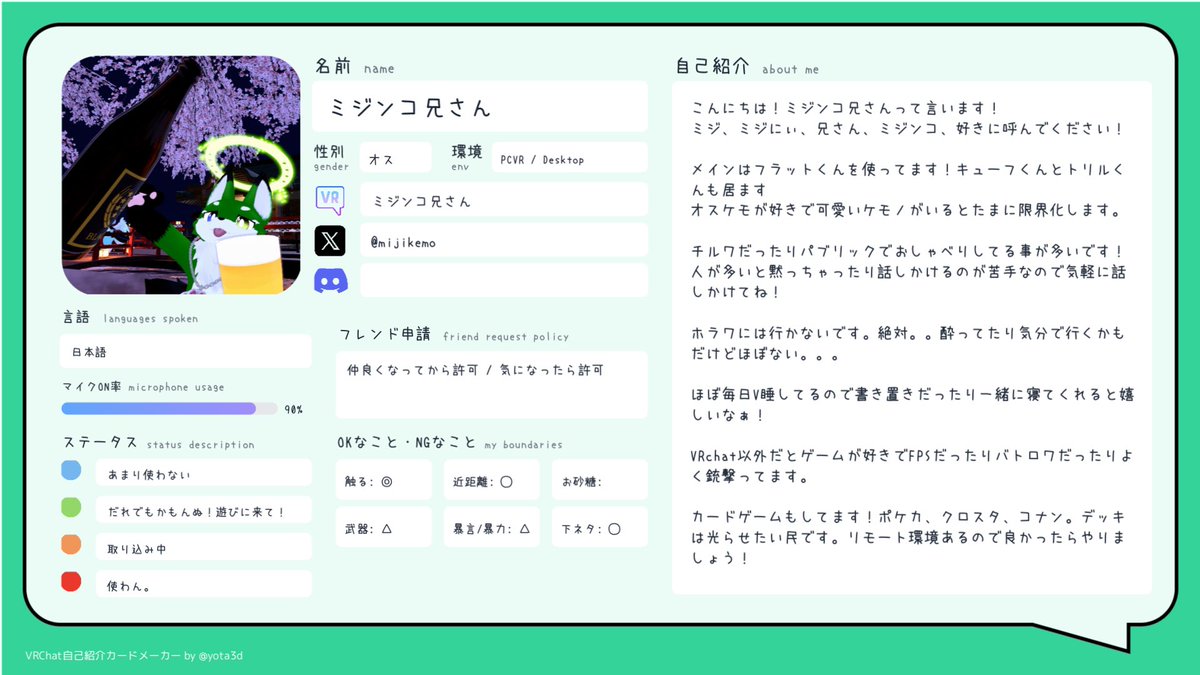Screen dimensions: 1200x675
Task: Click the OKなこと・NGなこと my boundaries heading
Action: 450,443
